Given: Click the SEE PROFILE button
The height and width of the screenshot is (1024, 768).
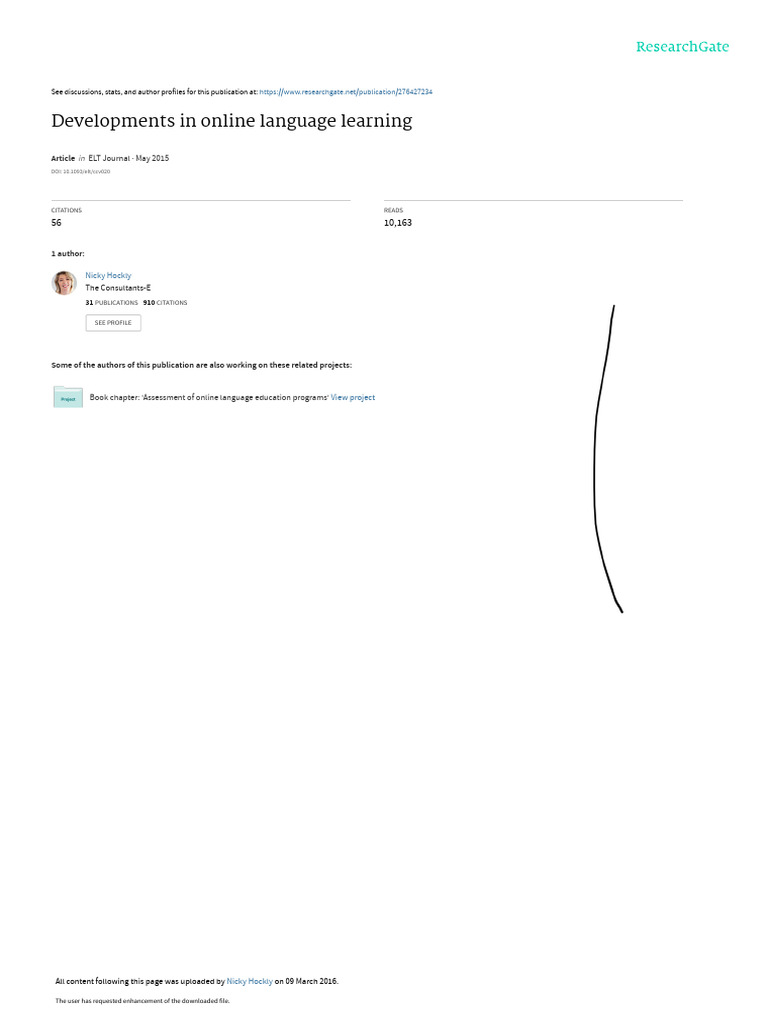Looking at the screenshot, I should pyautogui.click(x=113, y=323).
